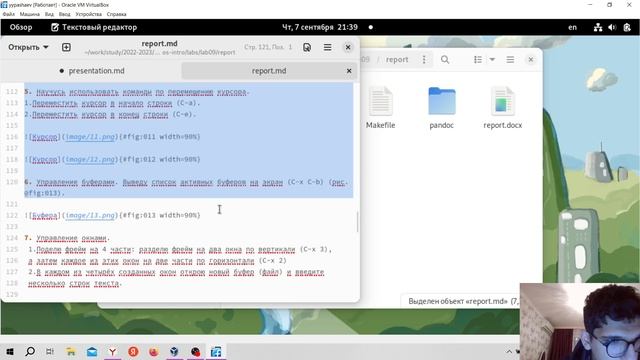Select the report.docx file
This screenshot has height=360, width=640.
pos(502,108)
